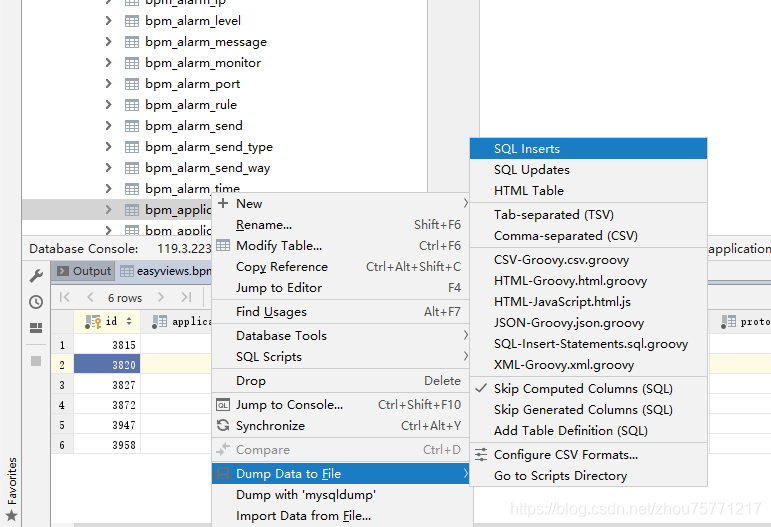
Task: Click the wrench settings icon in console sidebar
Action: tap(36, 275)
